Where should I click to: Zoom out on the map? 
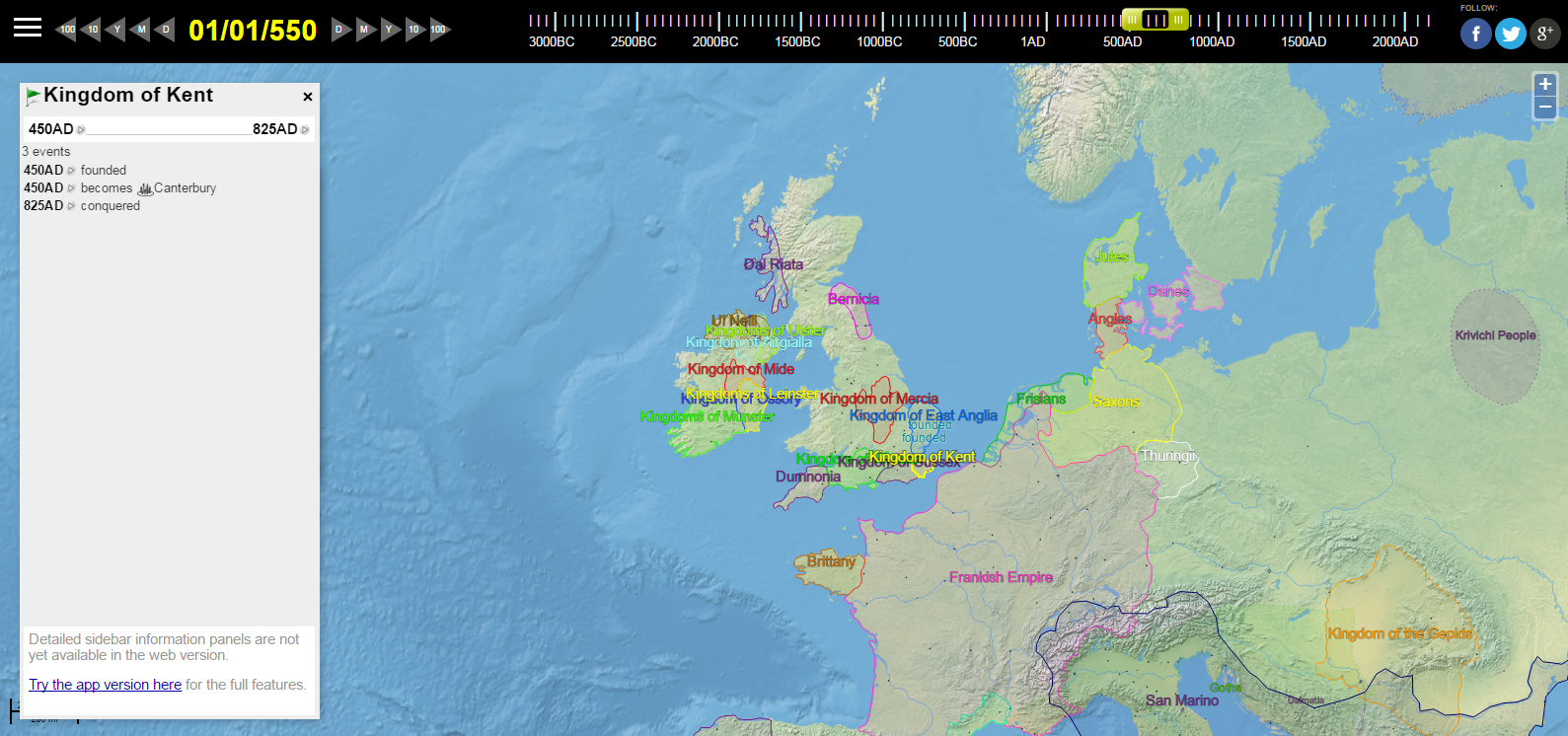pos(1545,107)
